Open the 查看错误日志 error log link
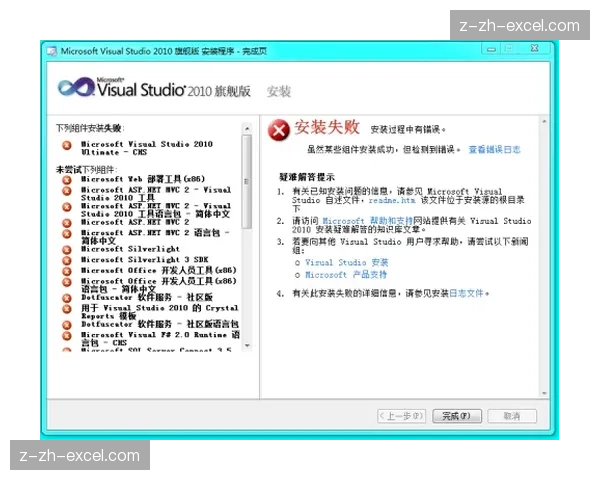 point(494,149)
